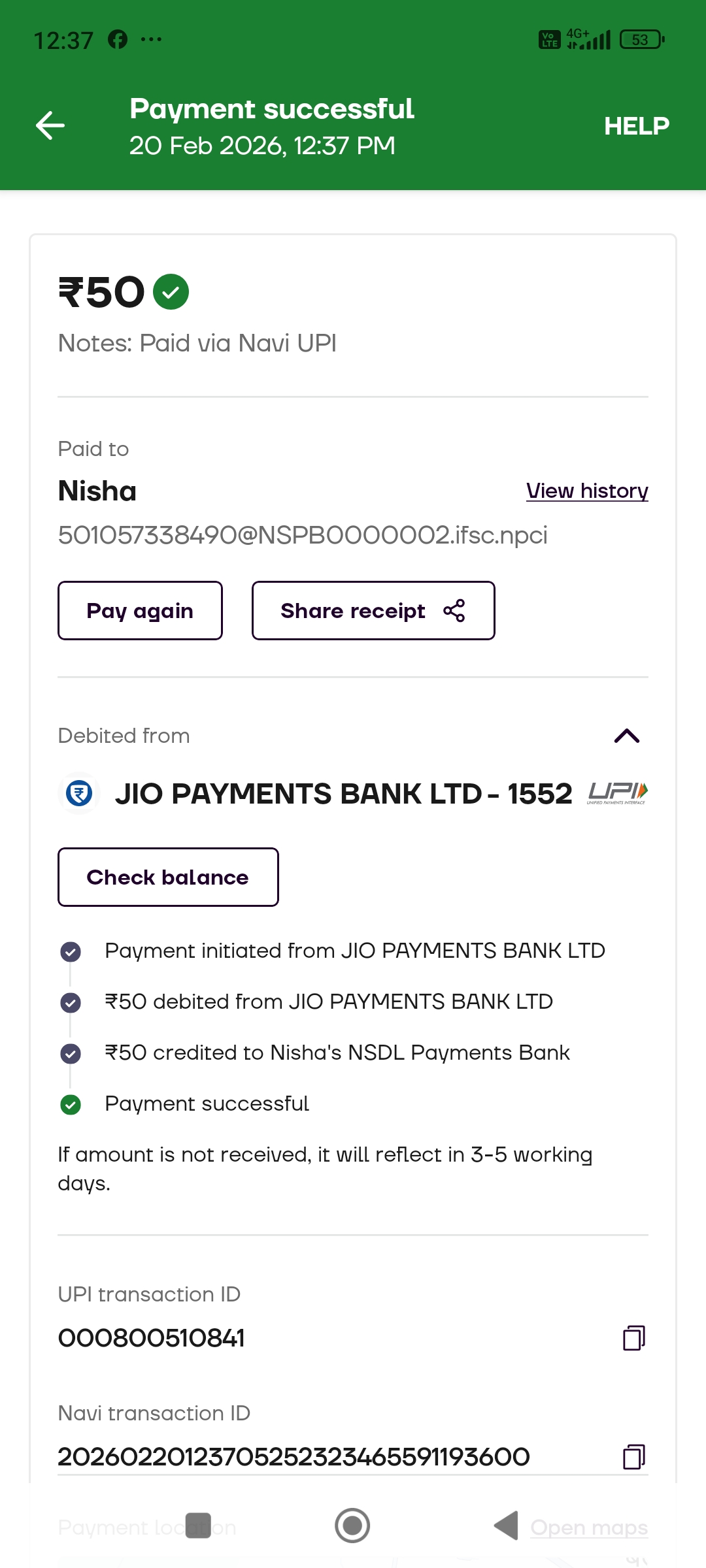The image size is (706, 1568).
Task: Tap the ₹50 credited step check icon
Action: [x=71, y=1053]
